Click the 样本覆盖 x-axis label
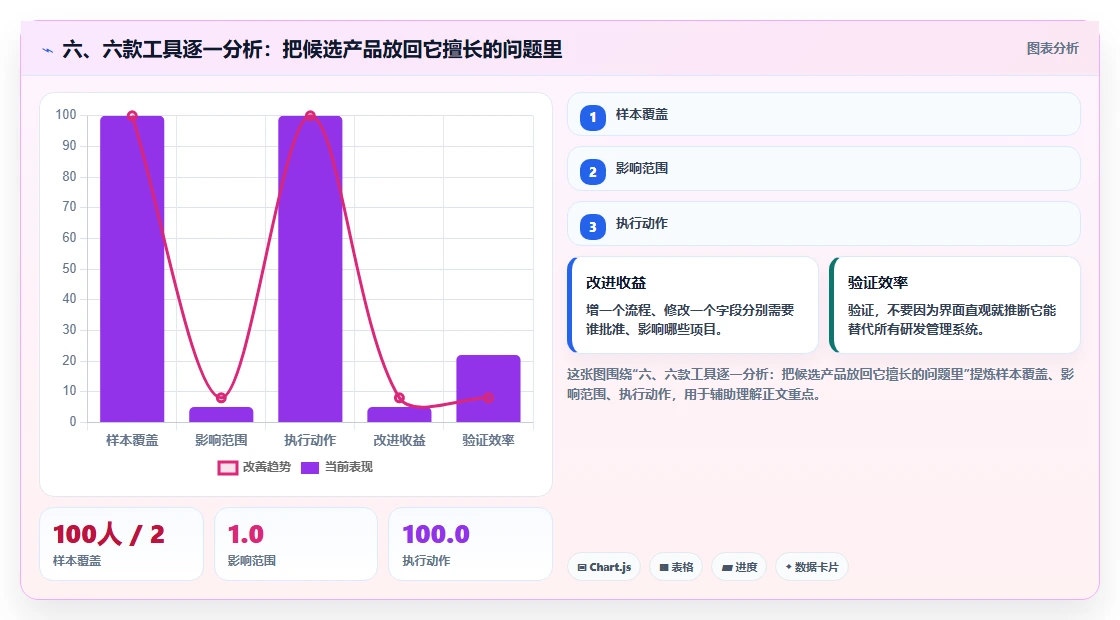Image resolution: width=1120 pixels, height=620 pixels. point(132,441)
